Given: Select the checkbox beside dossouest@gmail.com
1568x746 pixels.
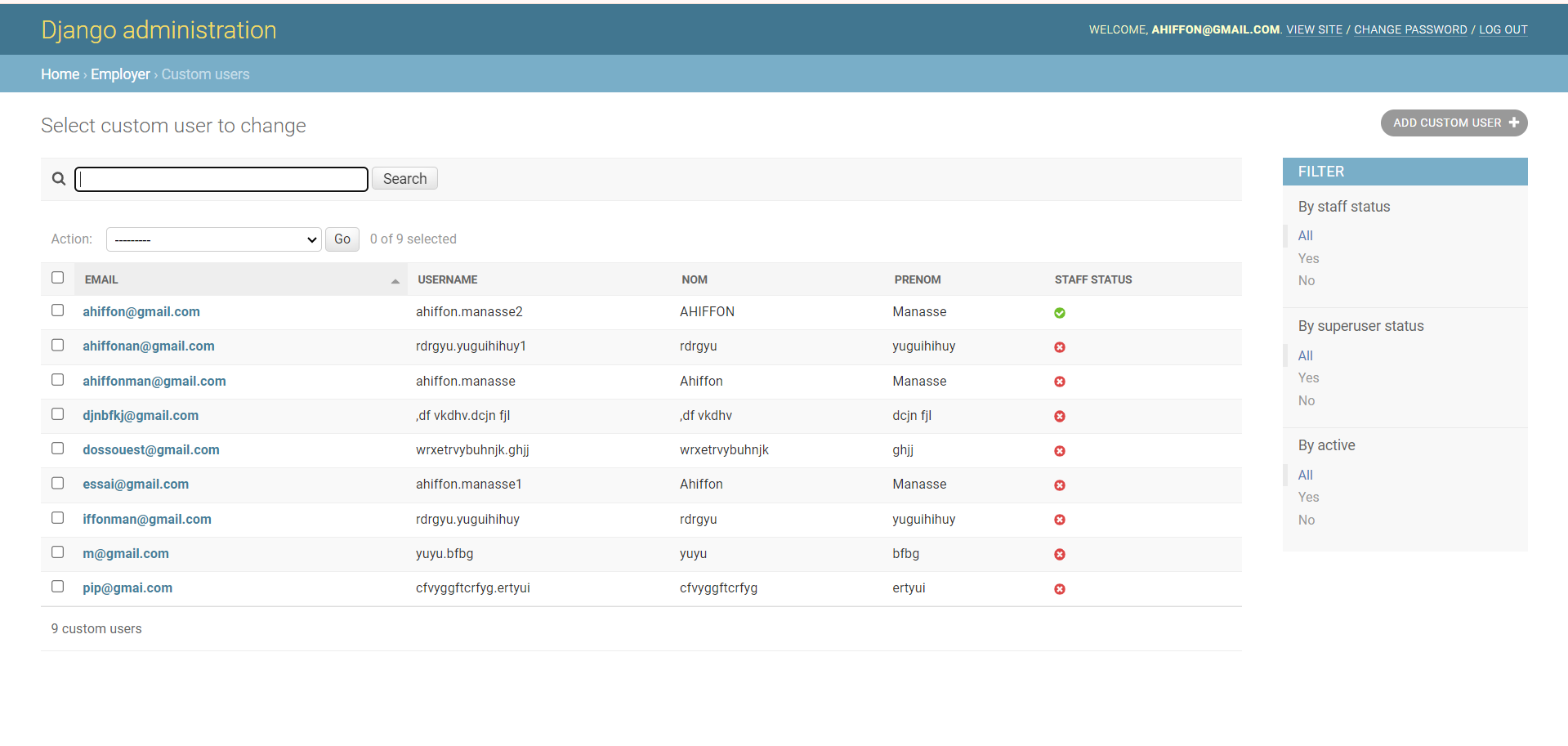Looking at the screenshot, I should (58, 449).
